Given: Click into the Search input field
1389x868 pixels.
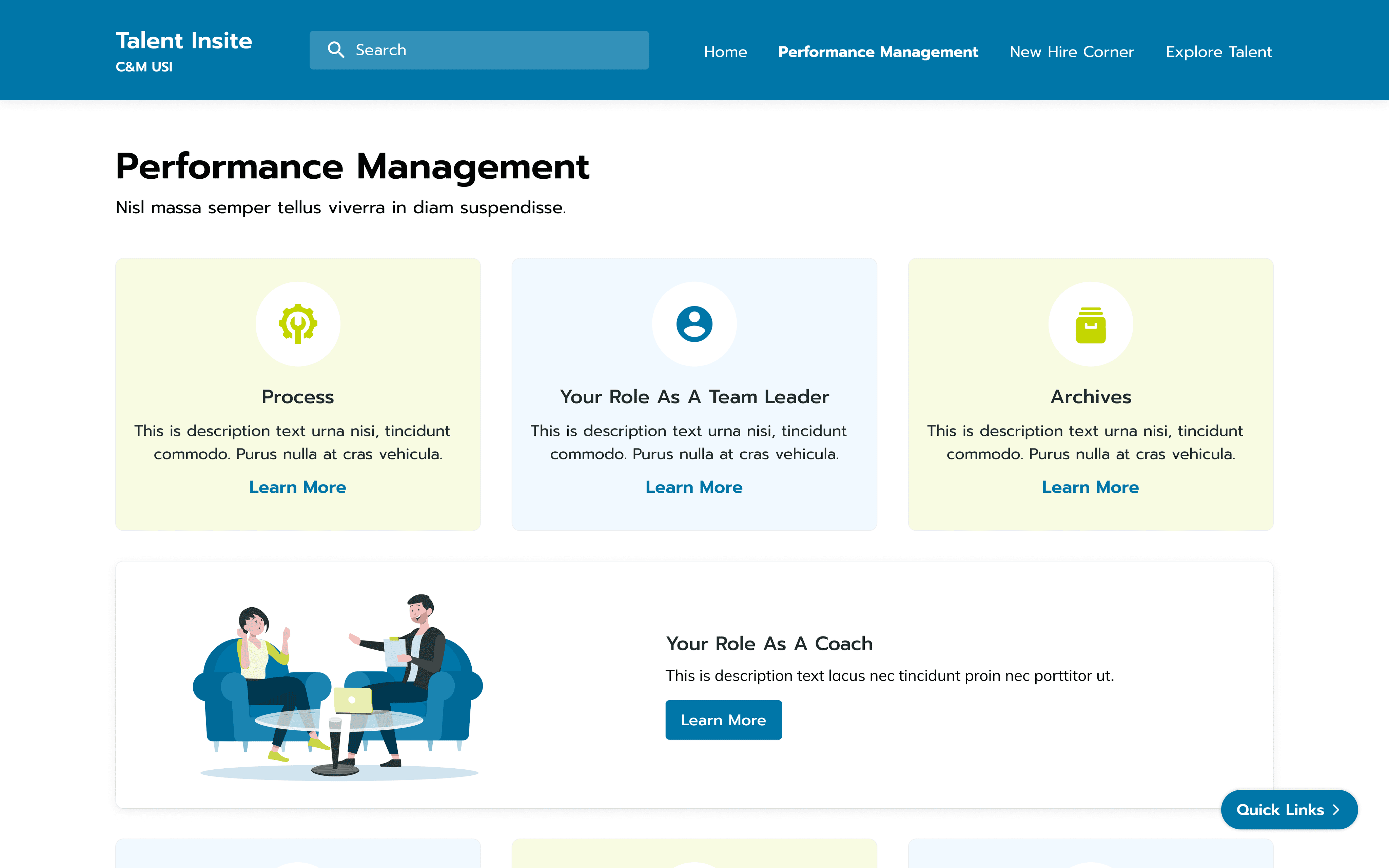Looking at the screenshot, I should click(494, 50).
